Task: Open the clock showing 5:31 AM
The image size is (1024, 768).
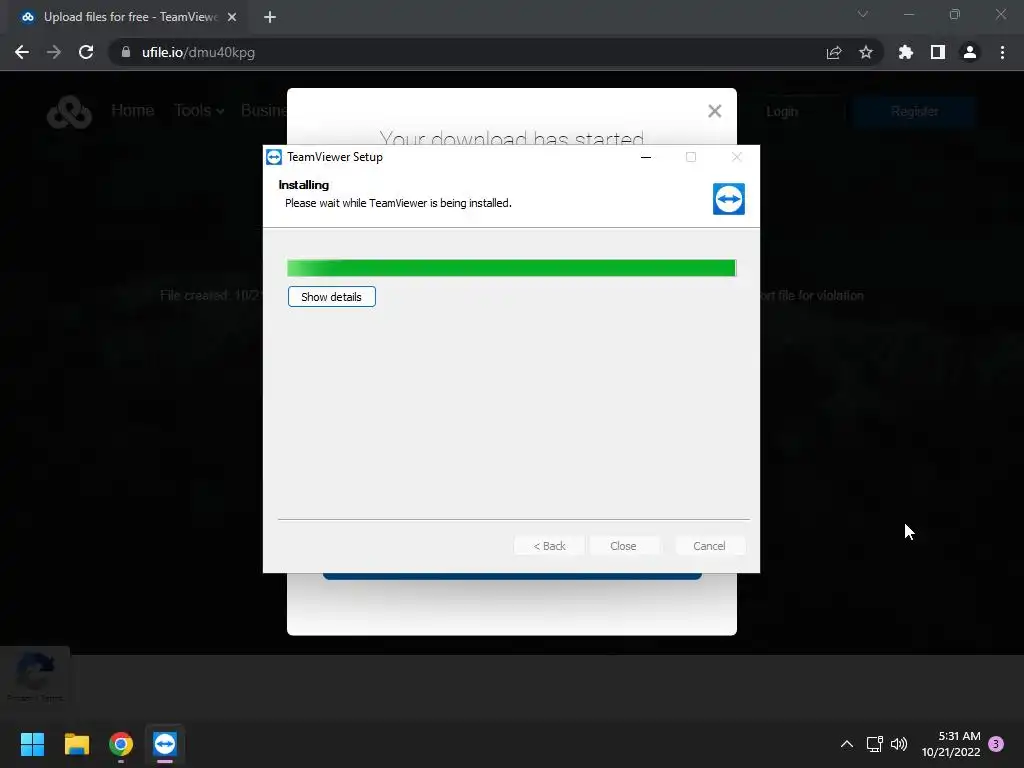Action: [x=951, y=744]
